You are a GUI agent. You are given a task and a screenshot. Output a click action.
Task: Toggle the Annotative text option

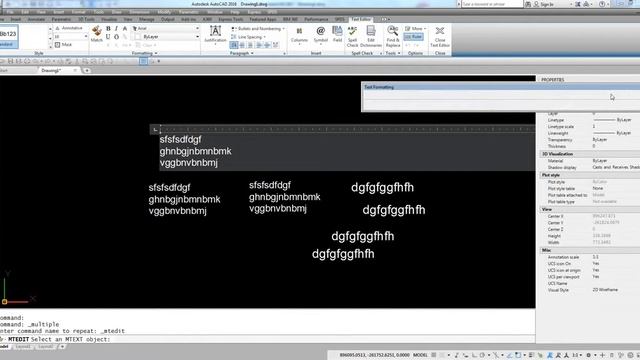[x=69, y=28]
